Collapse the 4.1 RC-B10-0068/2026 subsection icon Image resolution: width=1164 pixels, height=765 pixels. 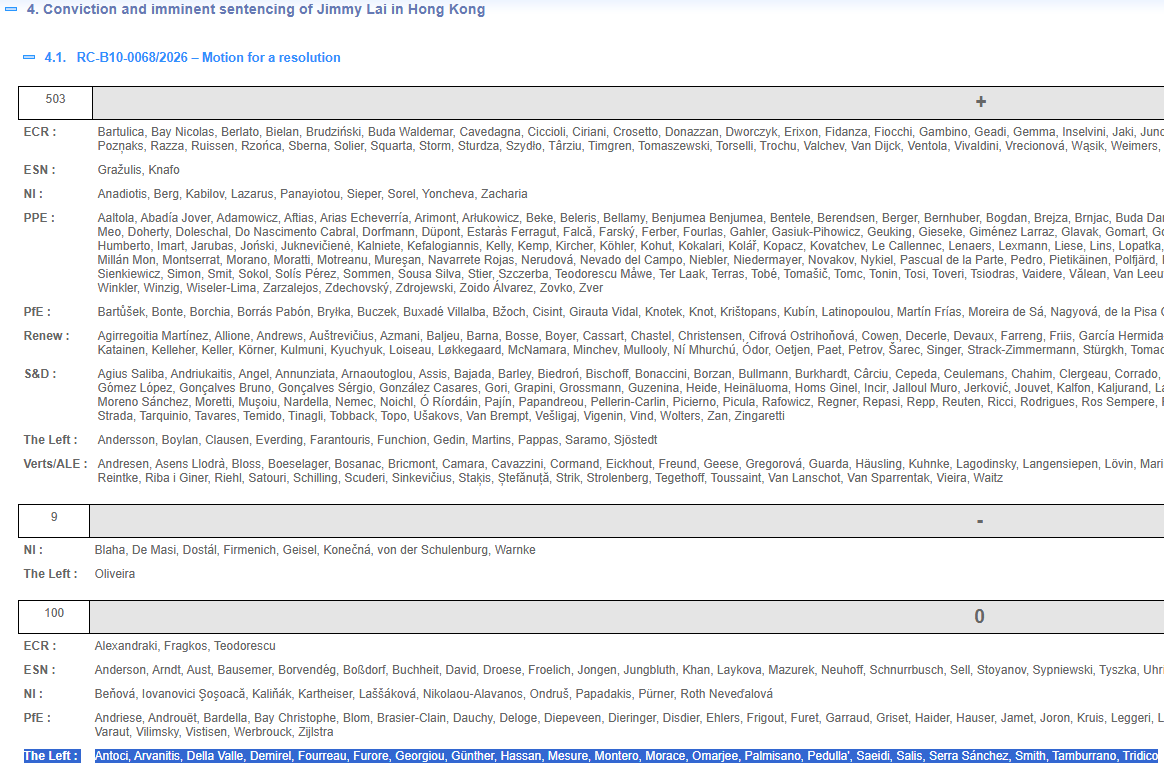[29, 57]
